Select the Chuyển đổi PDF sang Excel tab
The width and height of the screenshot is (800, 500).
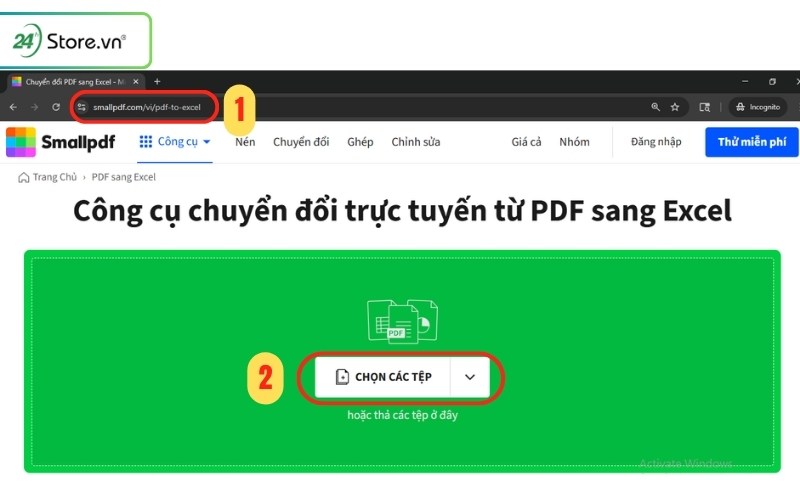77,82
